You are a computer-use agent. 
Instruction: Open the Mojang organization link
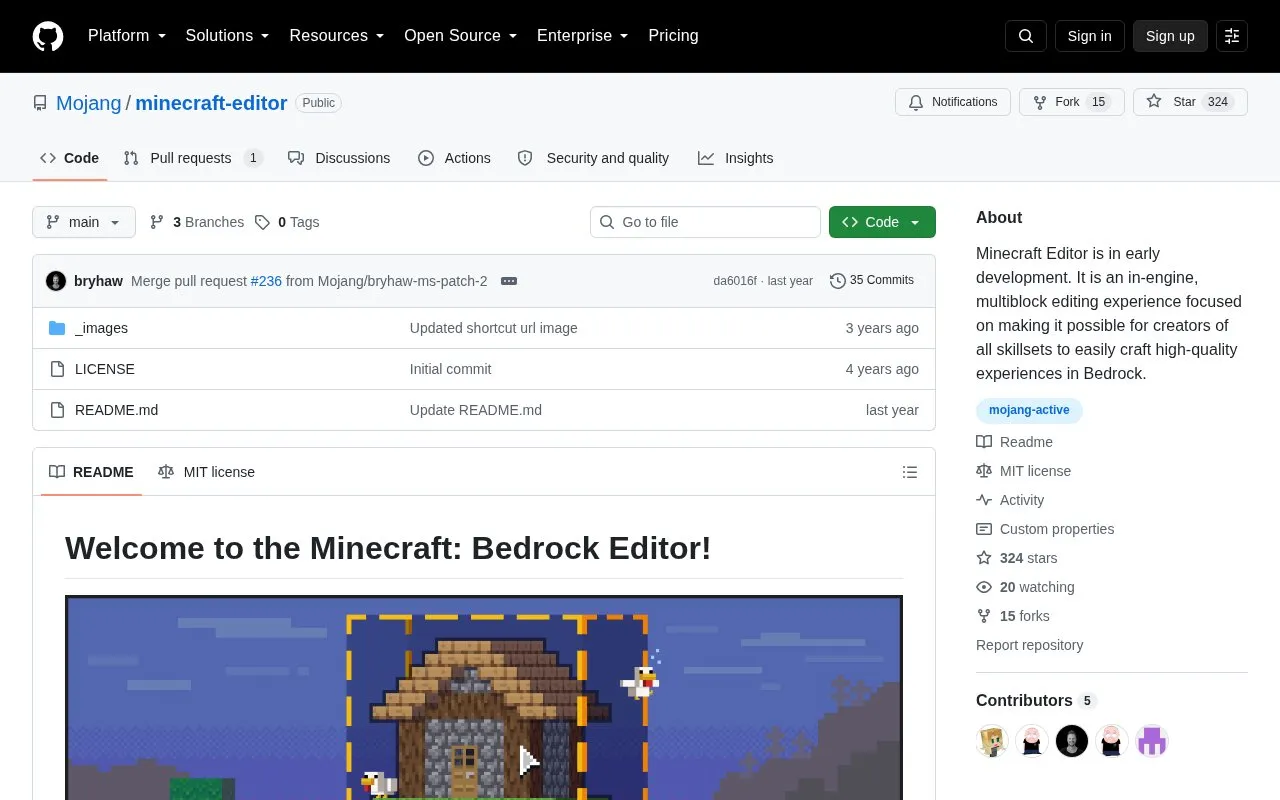(x=88, y=103)
